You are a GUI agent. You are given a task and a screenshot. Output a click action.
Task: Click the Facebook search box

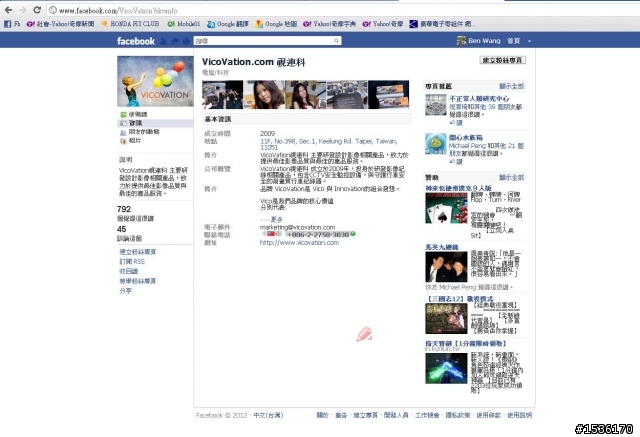pos(267,41)
